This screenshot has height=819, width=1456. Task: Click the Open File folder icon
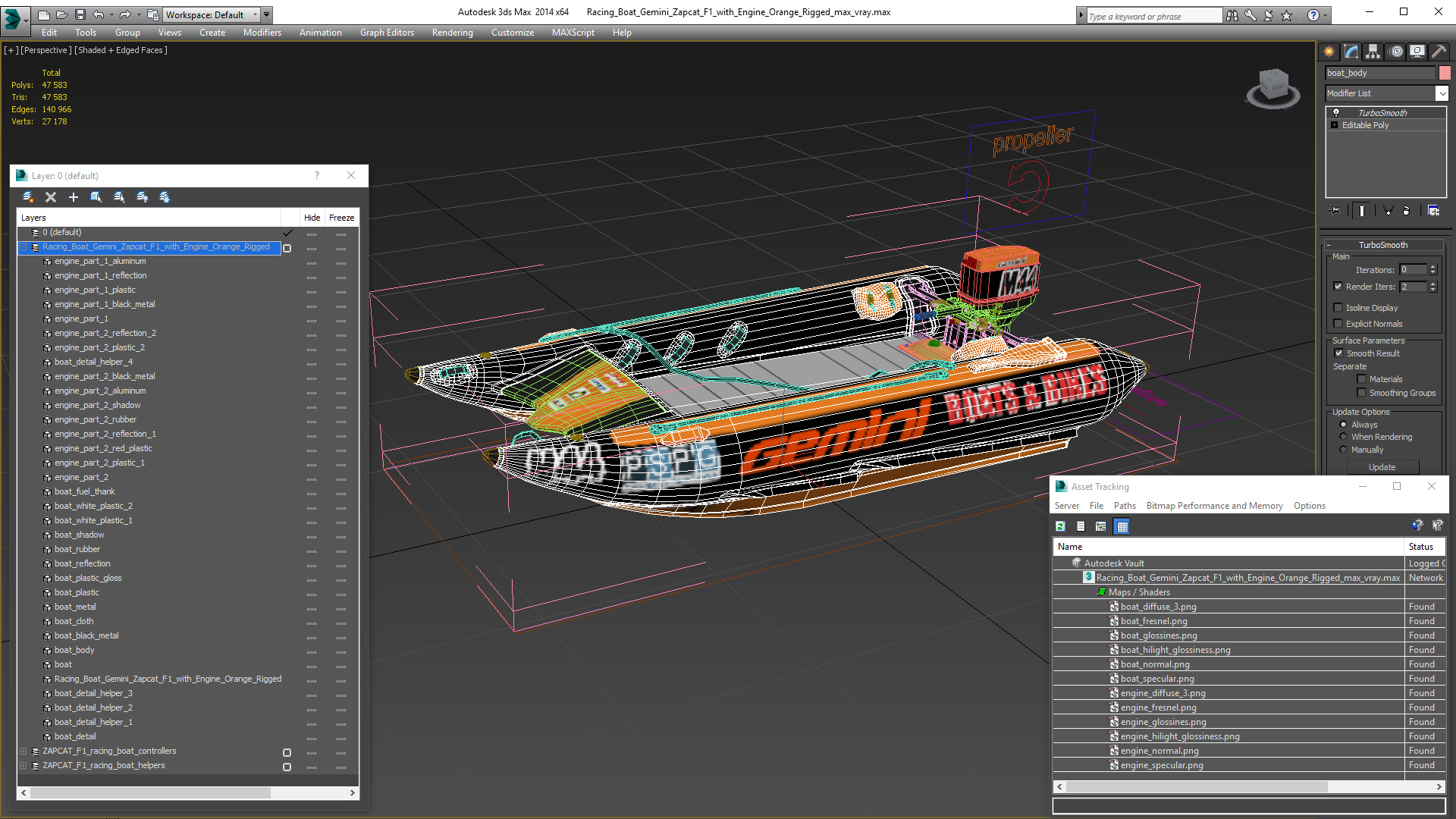pos(61,14)
